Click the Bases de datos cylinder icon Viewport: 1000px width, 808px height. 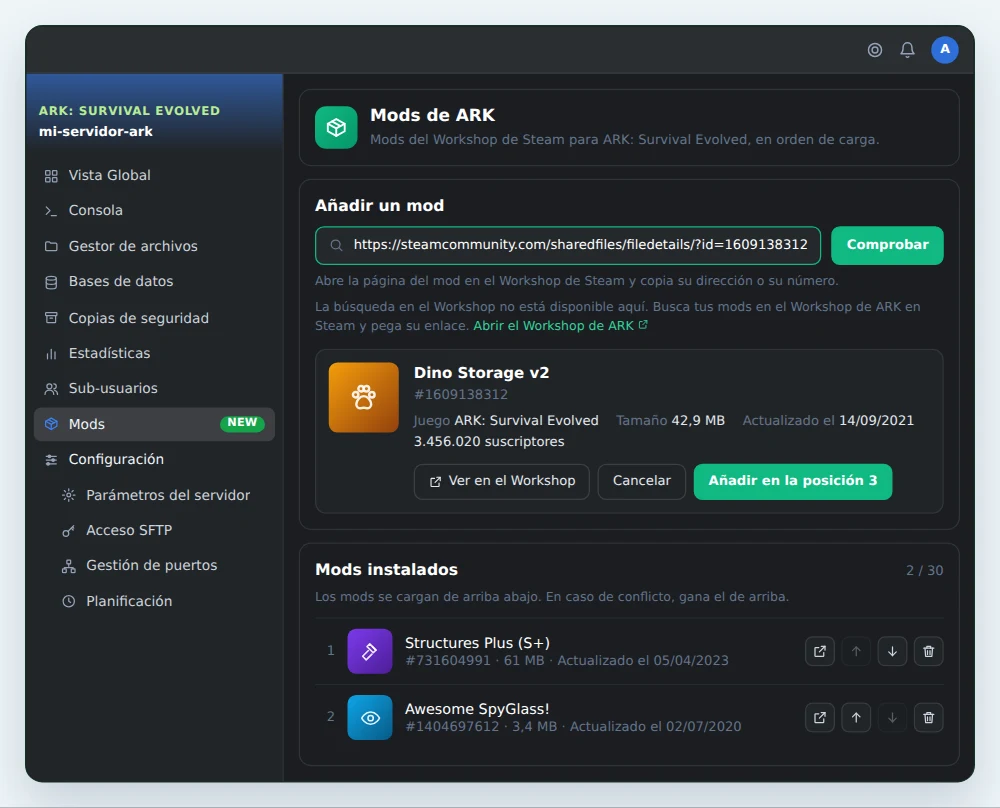click(51, 283)
